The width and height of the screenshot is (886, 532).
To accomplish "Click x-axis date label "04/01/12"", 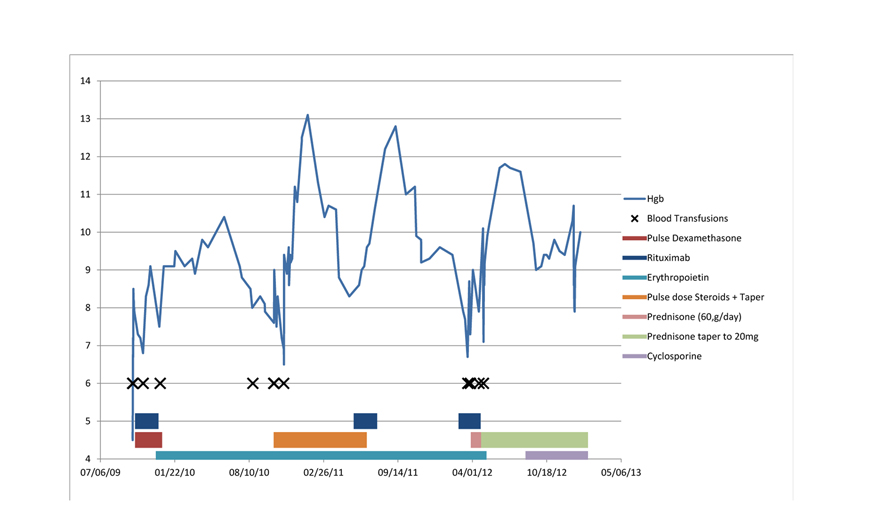I will point(472,473).
